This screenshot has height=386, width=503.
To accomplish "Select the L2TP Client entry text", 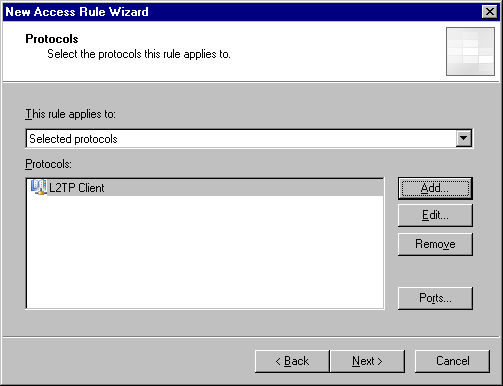I will [77, 188].
